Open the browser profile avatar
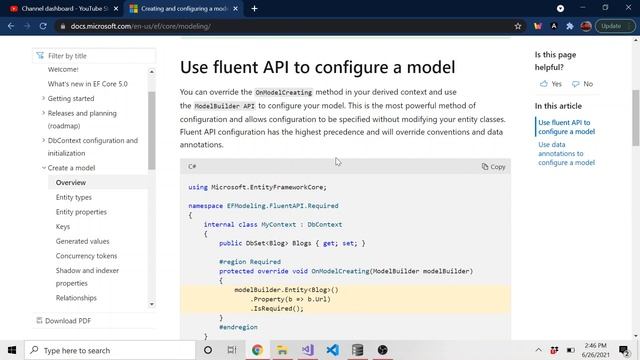This screenshot has height=360, width=640. [586, 26]
